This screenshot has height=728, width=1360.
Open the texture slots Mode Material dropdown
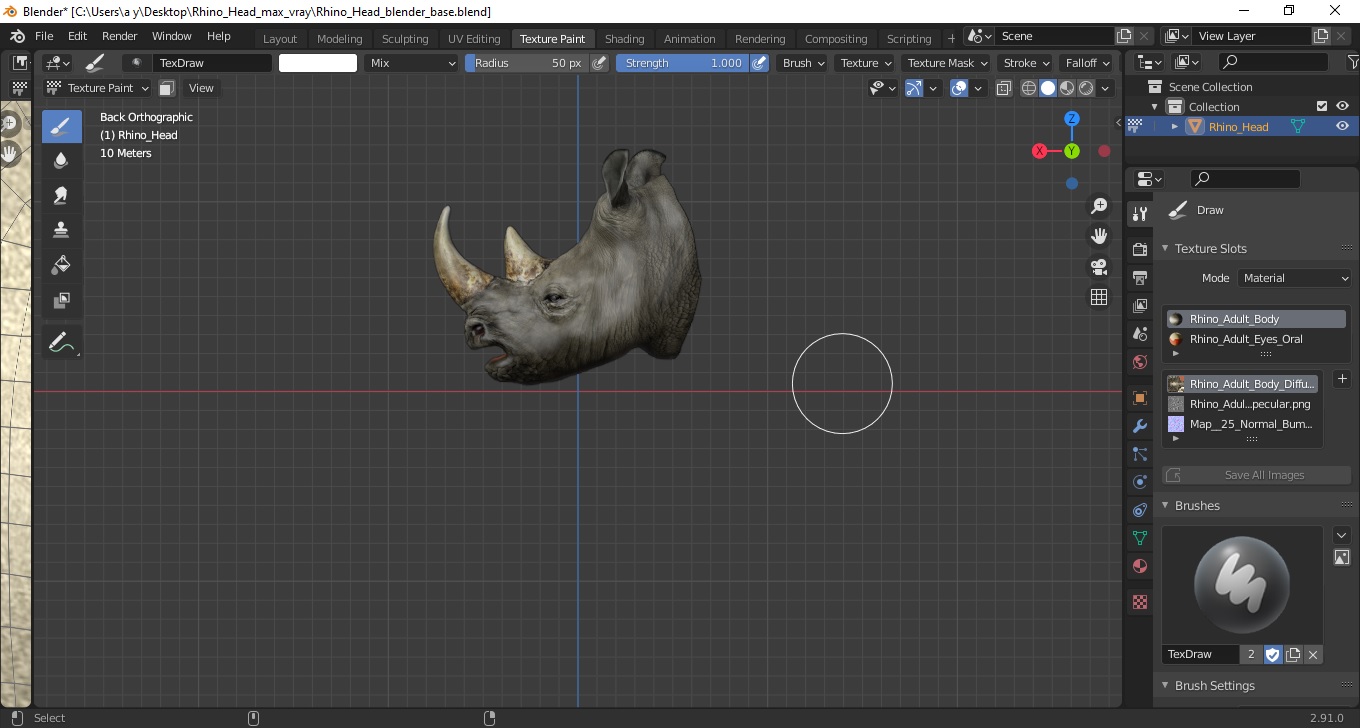click(1295, 278)
